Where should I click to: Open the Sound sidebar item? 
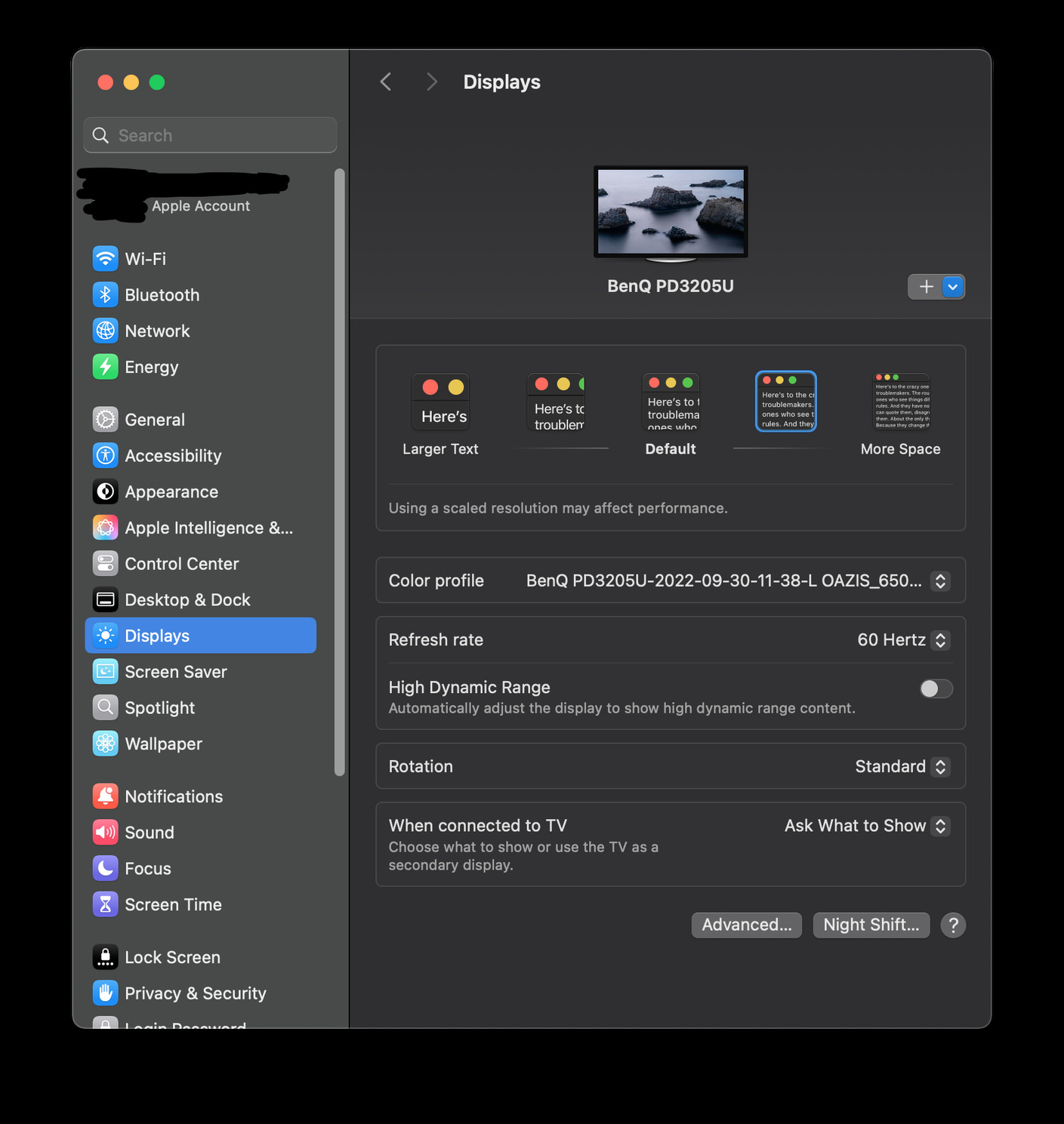201,833
